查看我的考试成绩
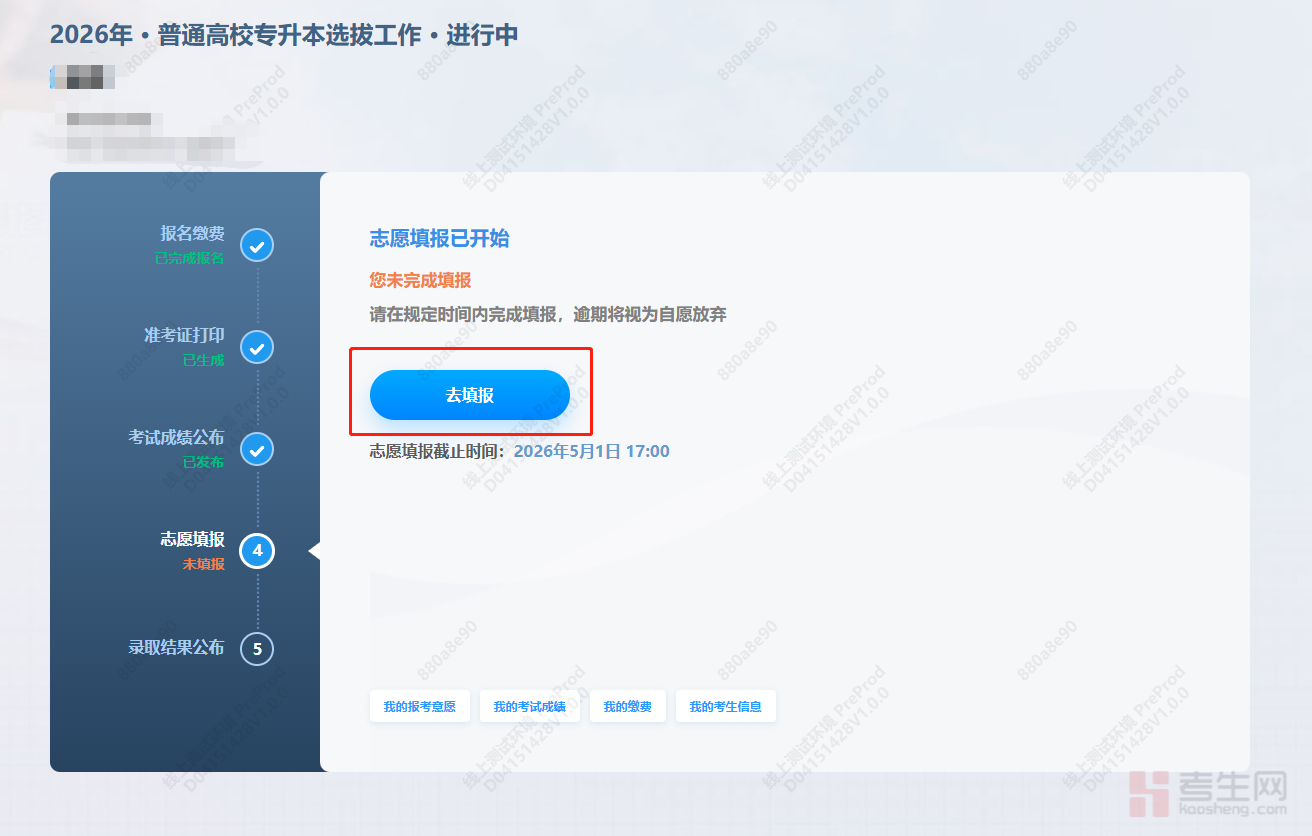This screenshot has height=836, width=1312. [x=529, y=706]
